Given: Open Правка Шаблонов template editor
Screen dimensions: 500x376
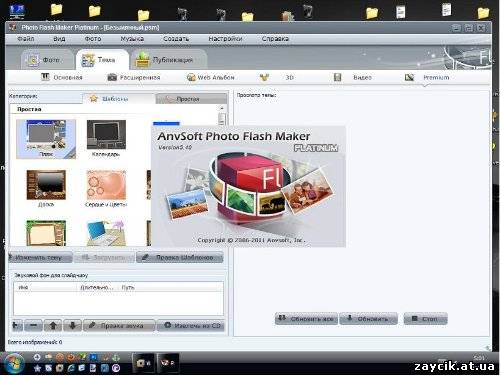Looking at the screenshot, I should click(180, 257).
